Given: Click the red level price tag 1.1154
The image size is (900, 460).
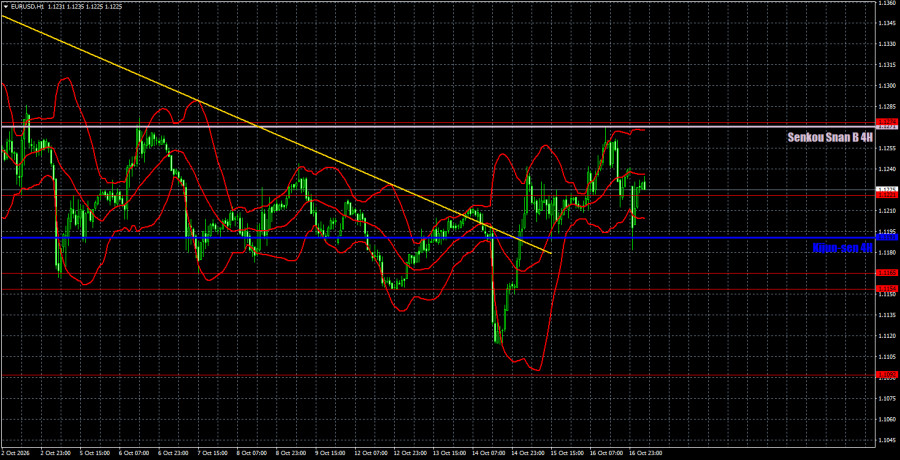Looking at the screenshot, I should coord(886,289).
